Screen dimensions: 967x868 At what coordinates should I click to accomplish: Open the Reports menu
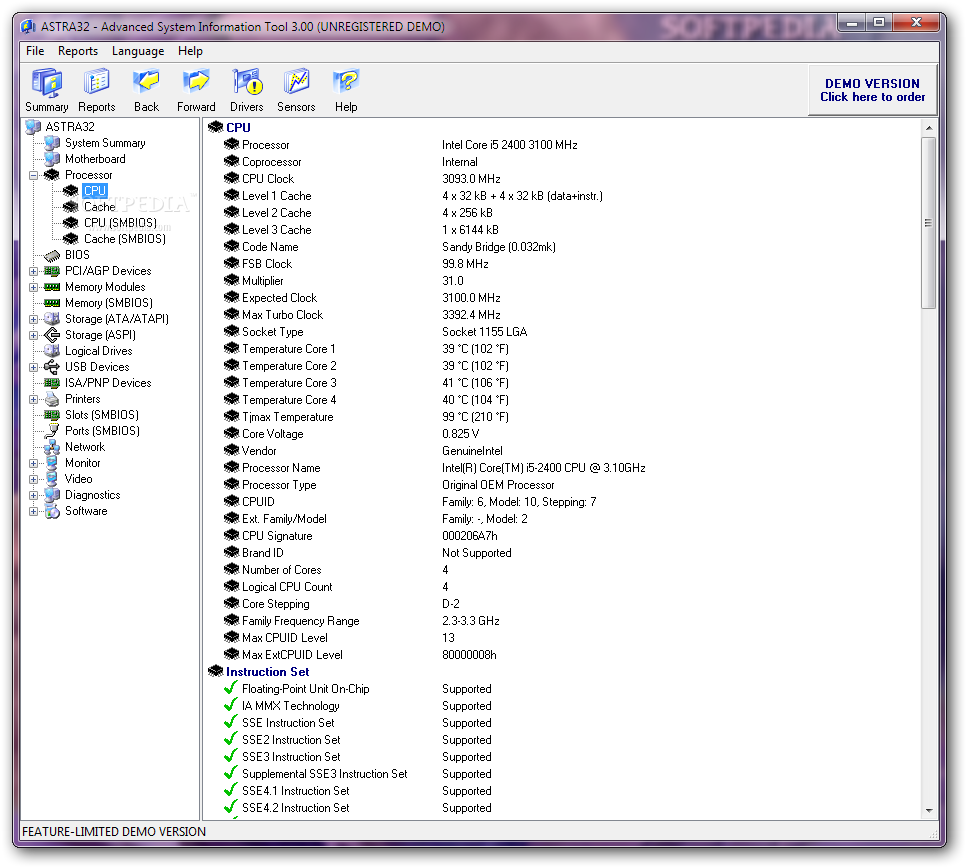[78, 51]
